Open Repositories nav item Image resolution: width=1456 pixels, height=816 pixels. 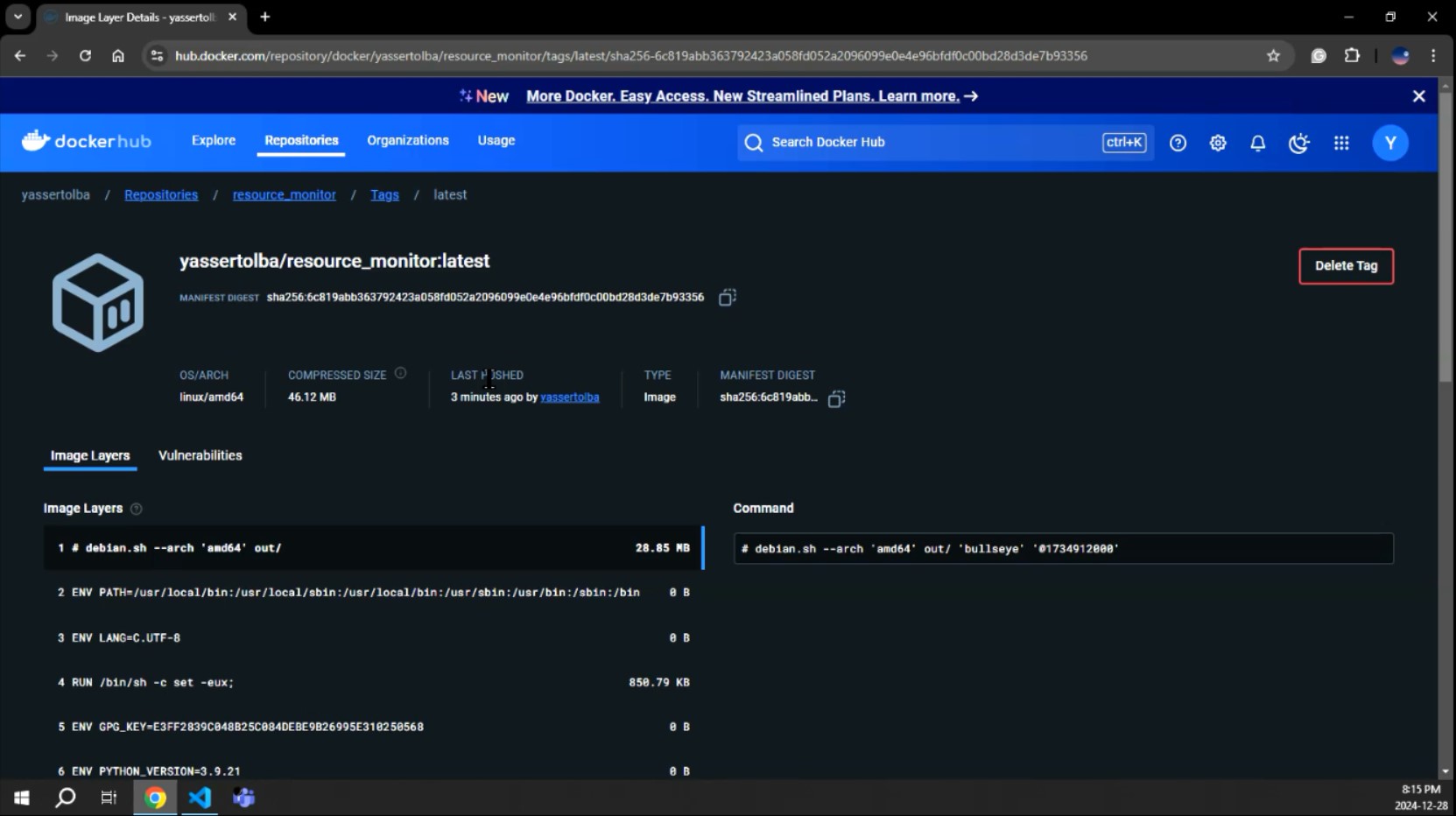click(x=301, y=140)
